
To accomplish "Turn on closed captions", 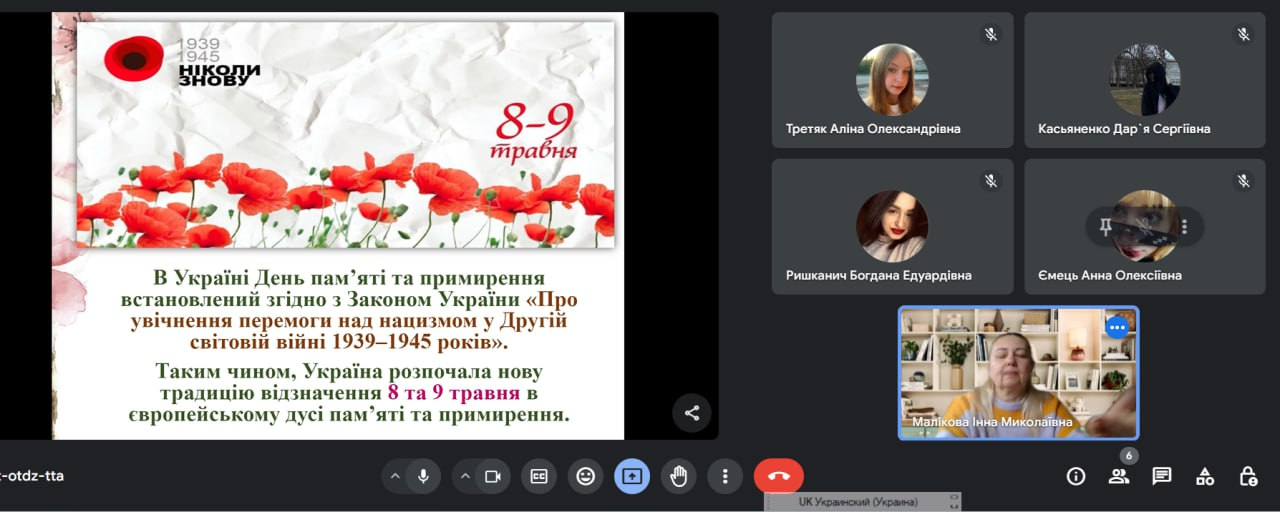I will tap(539, 476).
